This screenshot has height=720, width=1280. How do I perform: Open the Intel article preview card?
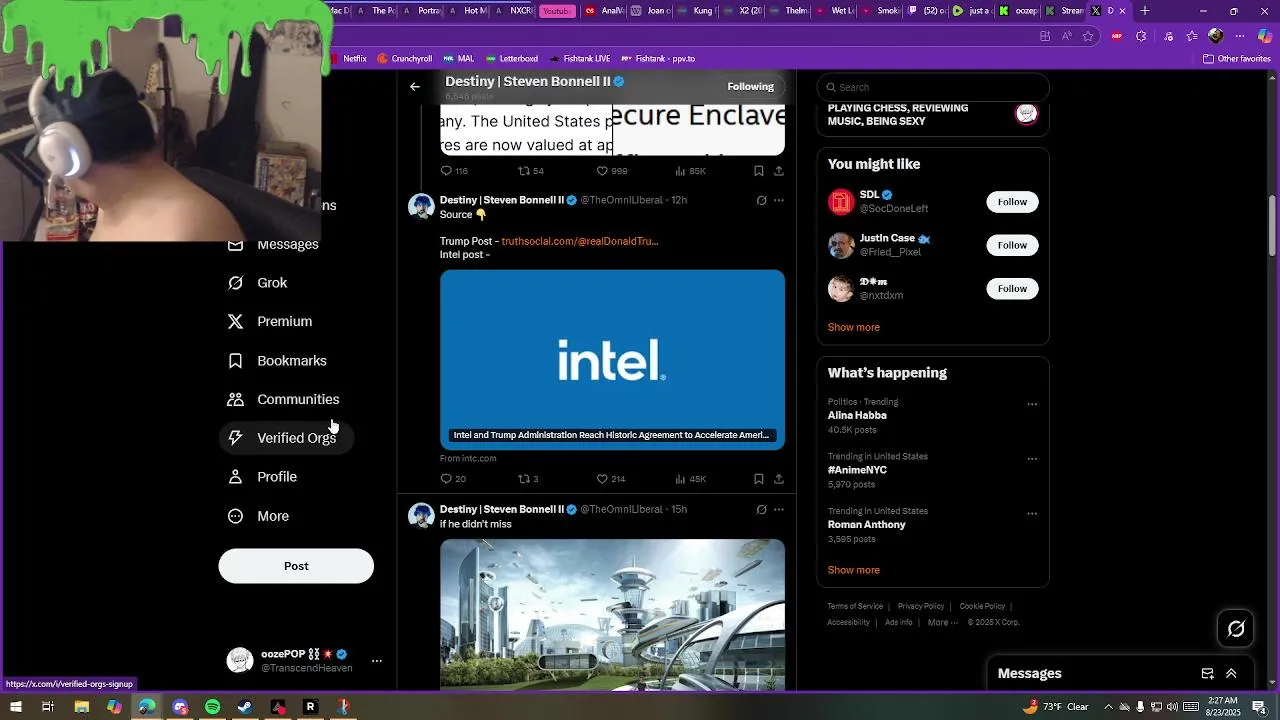click(x=612, y=360)
